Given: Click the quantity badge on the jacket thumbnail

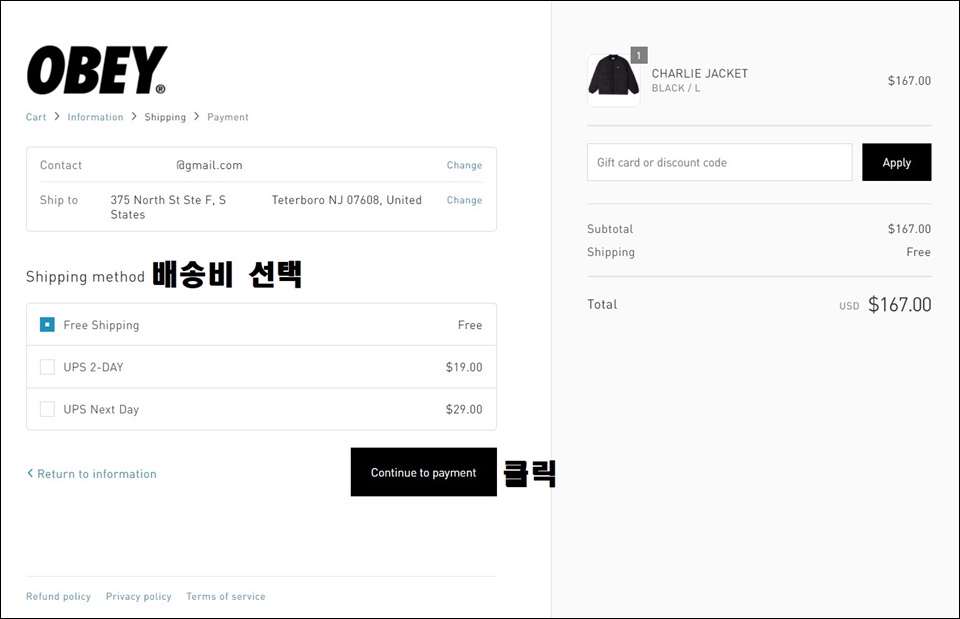Looking at the screenshot, I should coord(639,56).
